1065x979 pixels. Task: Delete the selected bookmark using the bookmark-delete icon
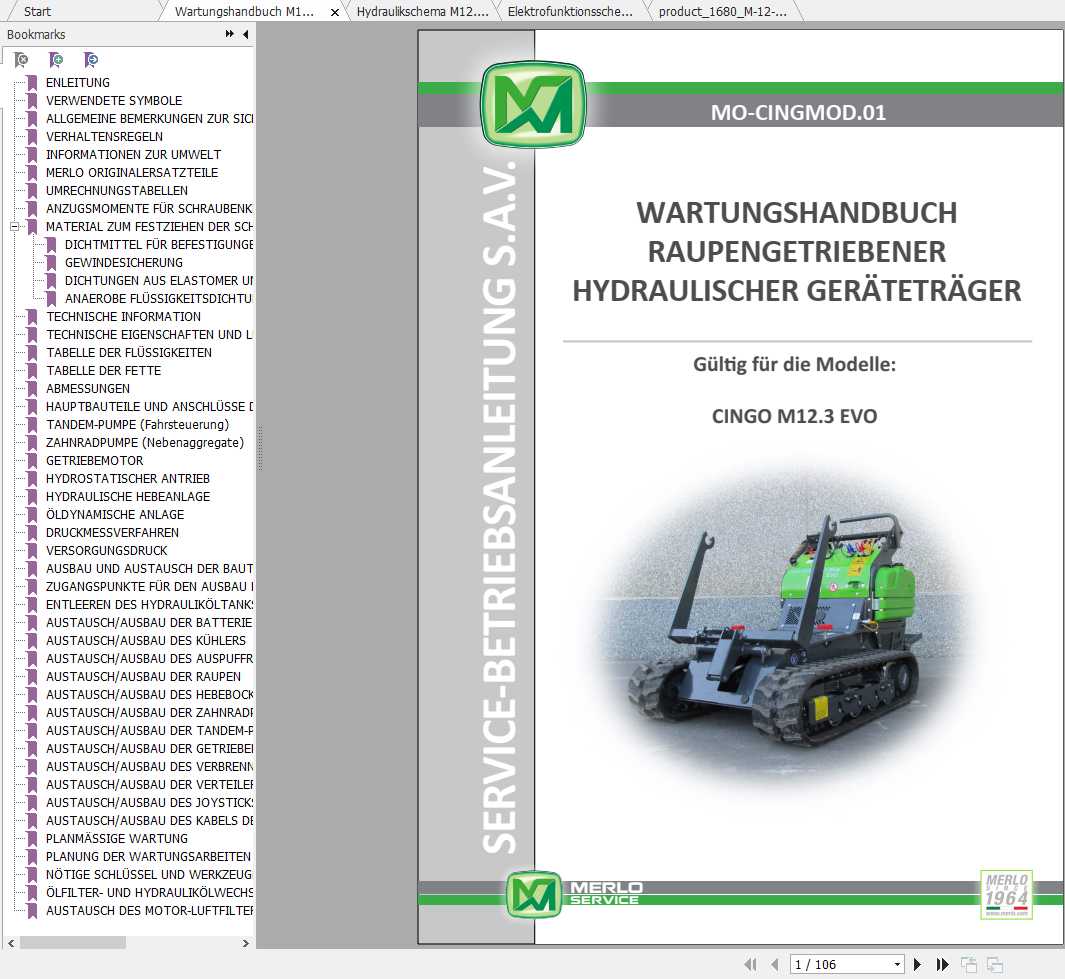coord(22,60)
